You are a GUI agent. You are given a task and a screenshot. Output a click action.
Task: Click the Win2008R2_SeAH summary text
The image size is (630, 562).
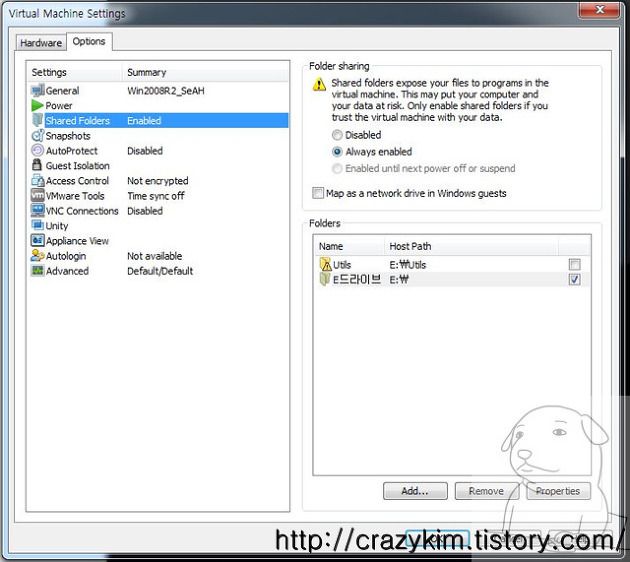166,91
